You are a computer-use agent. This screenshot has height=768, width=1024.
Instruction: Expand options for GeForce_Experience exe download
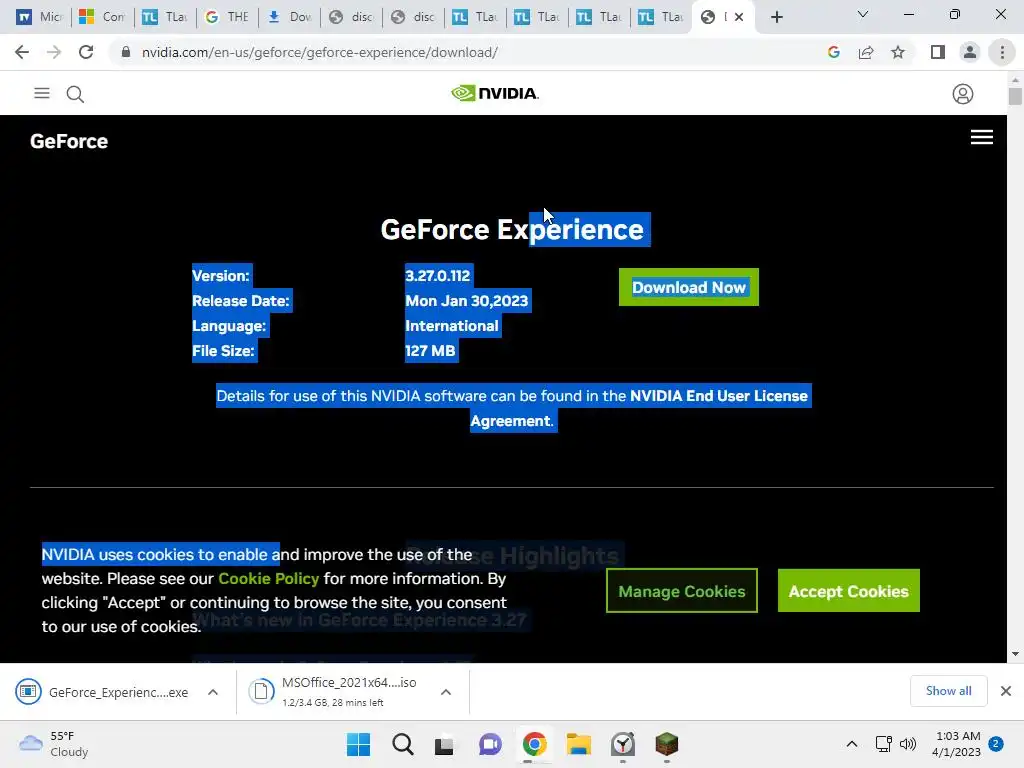[213, 692]
